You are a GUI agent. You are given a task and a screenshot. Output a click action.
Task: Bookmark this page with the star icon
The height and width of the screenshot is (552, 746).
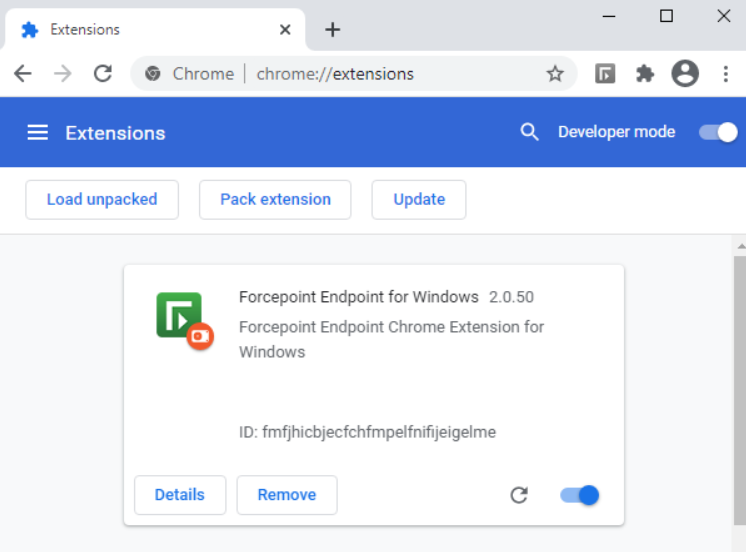pos(555,73)
